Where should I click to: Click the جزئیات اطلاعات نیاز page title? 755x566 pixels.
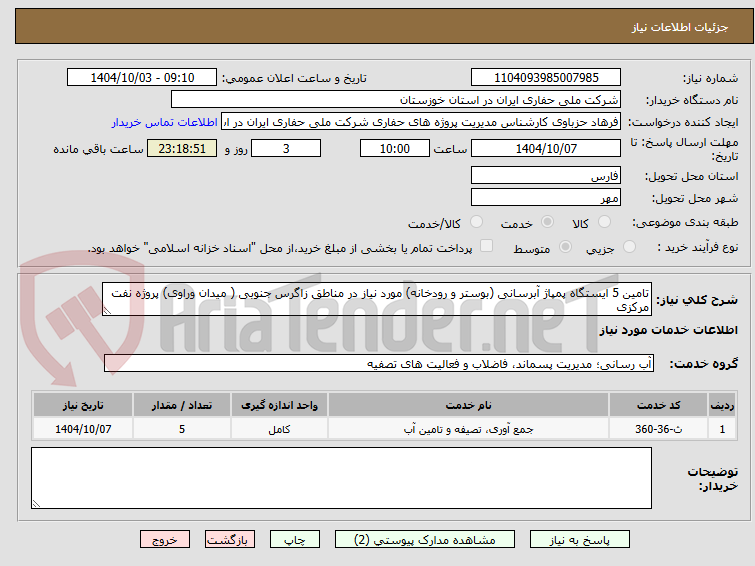[679, 27]
